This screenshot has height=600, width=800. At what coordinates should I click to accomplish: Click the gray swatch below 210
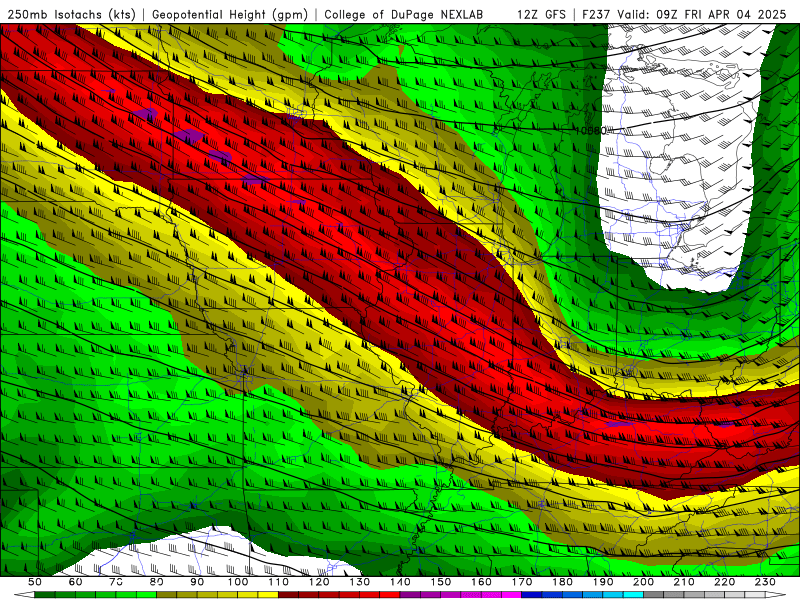[674, 595]
